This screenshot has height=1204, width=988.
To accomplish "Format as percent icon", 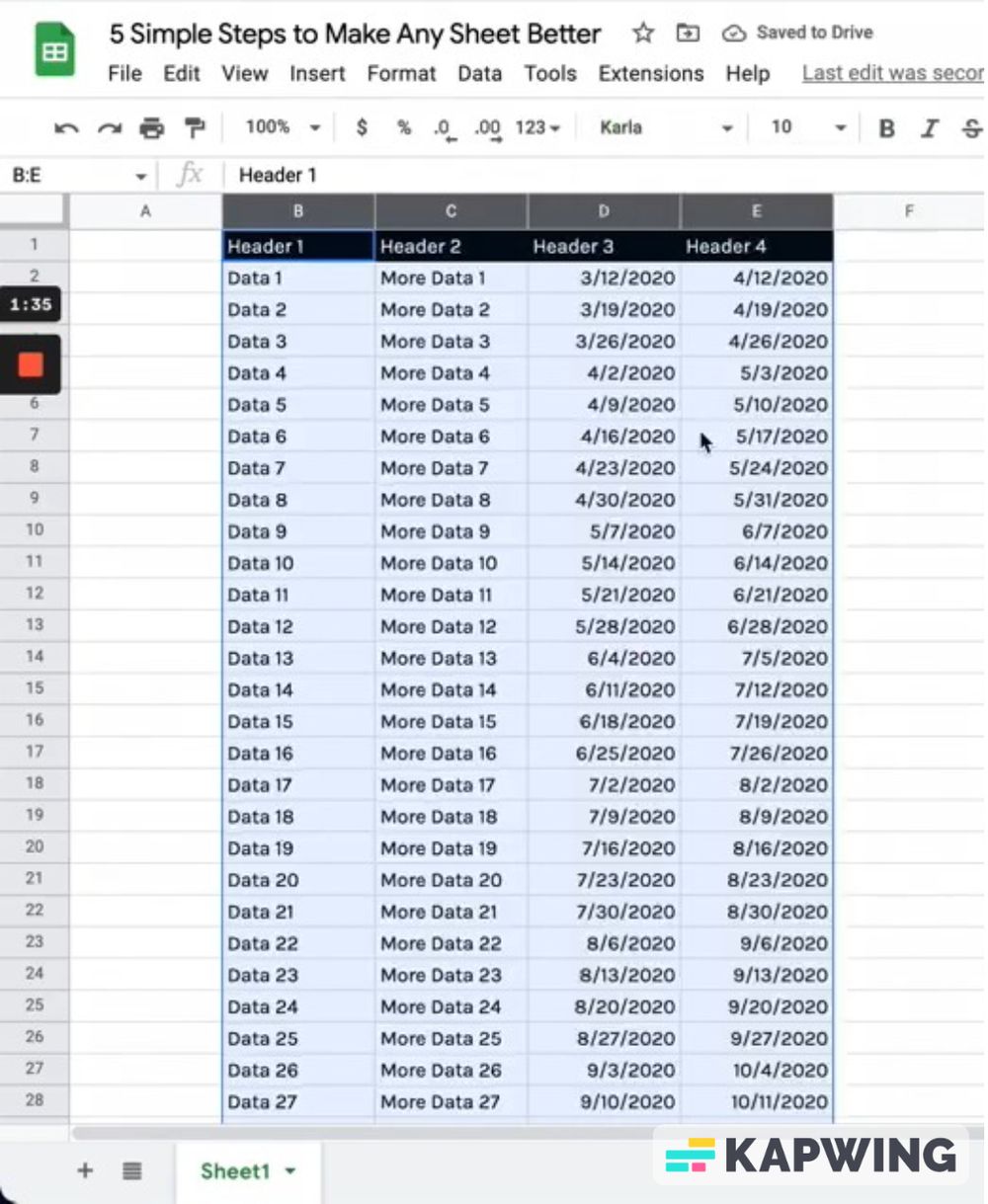I will [403, 127].
